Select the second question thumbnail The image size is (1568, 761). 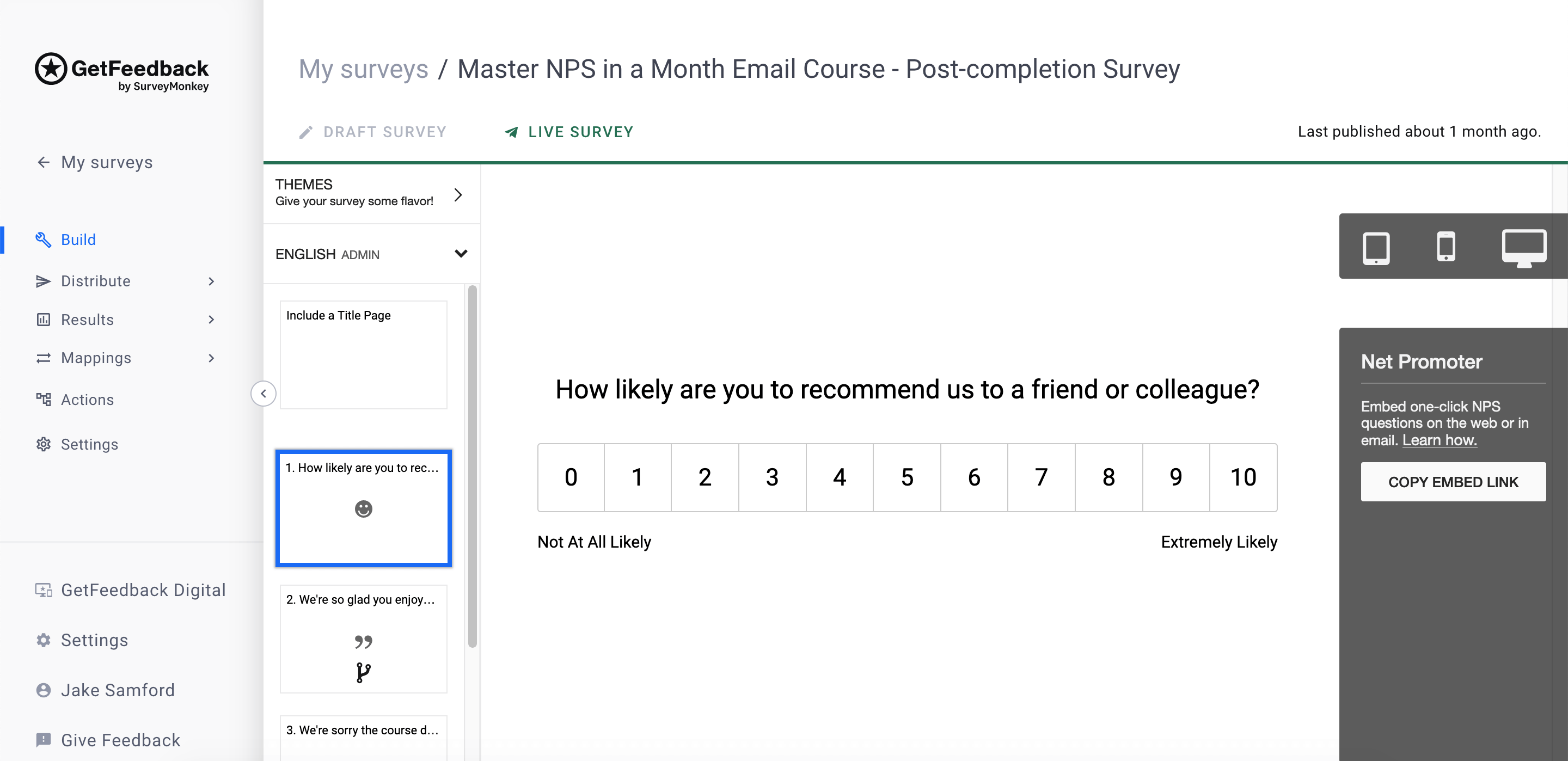pyautogui.click(x=363, y=639)
